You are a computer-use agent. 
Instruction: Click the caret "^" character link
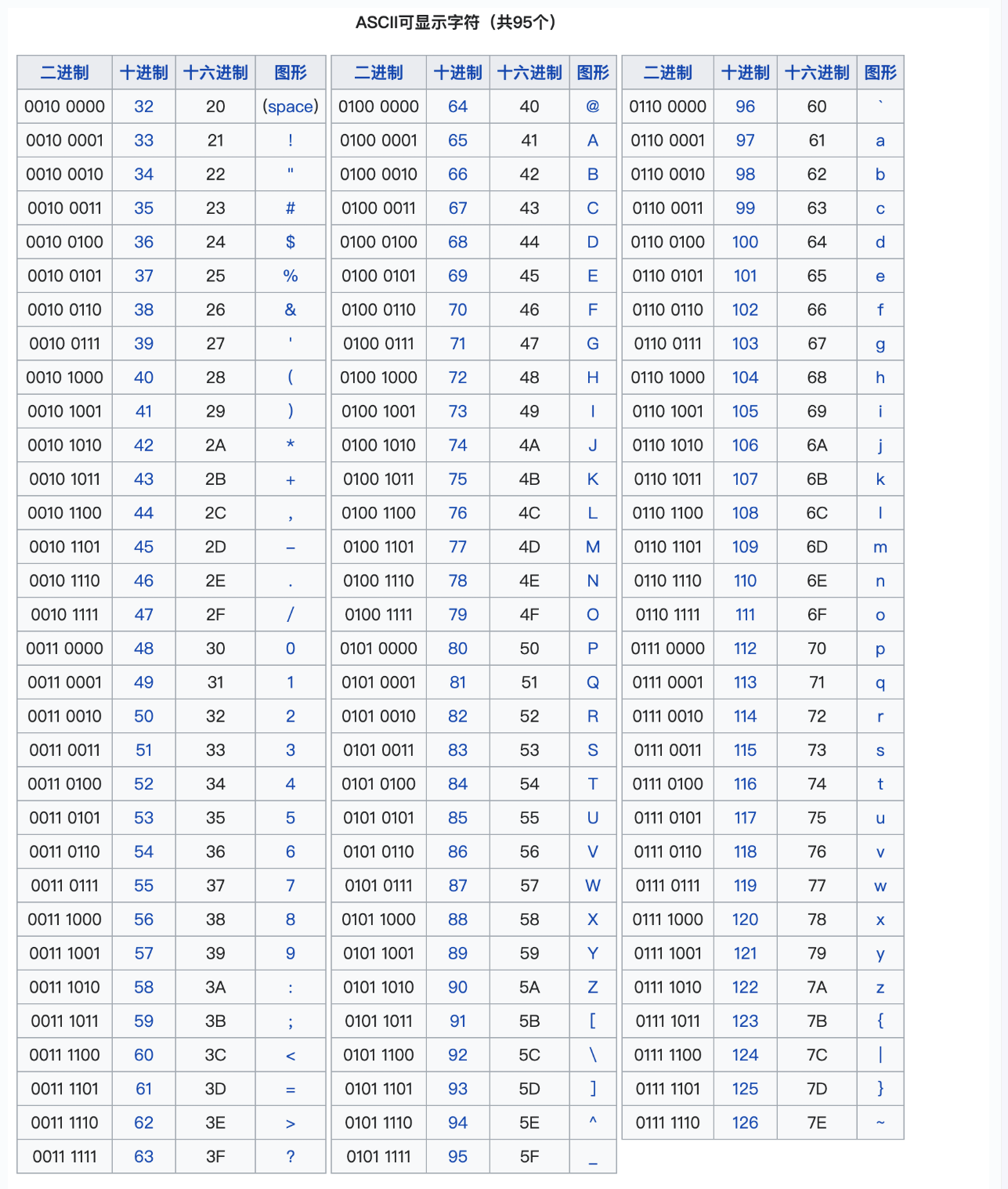click(593, 1120)
